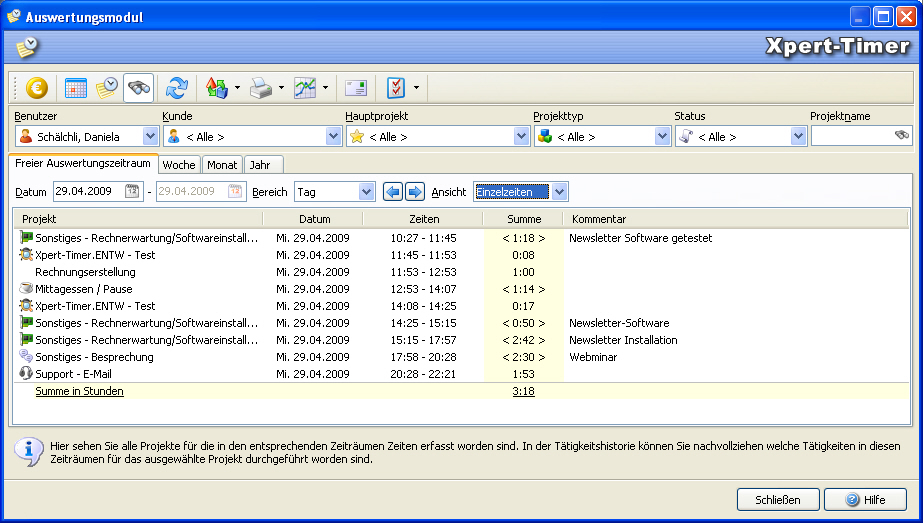923x523 pixels.
Task: Toggle the binoculars search toolbar button
Action: [139, 88]
